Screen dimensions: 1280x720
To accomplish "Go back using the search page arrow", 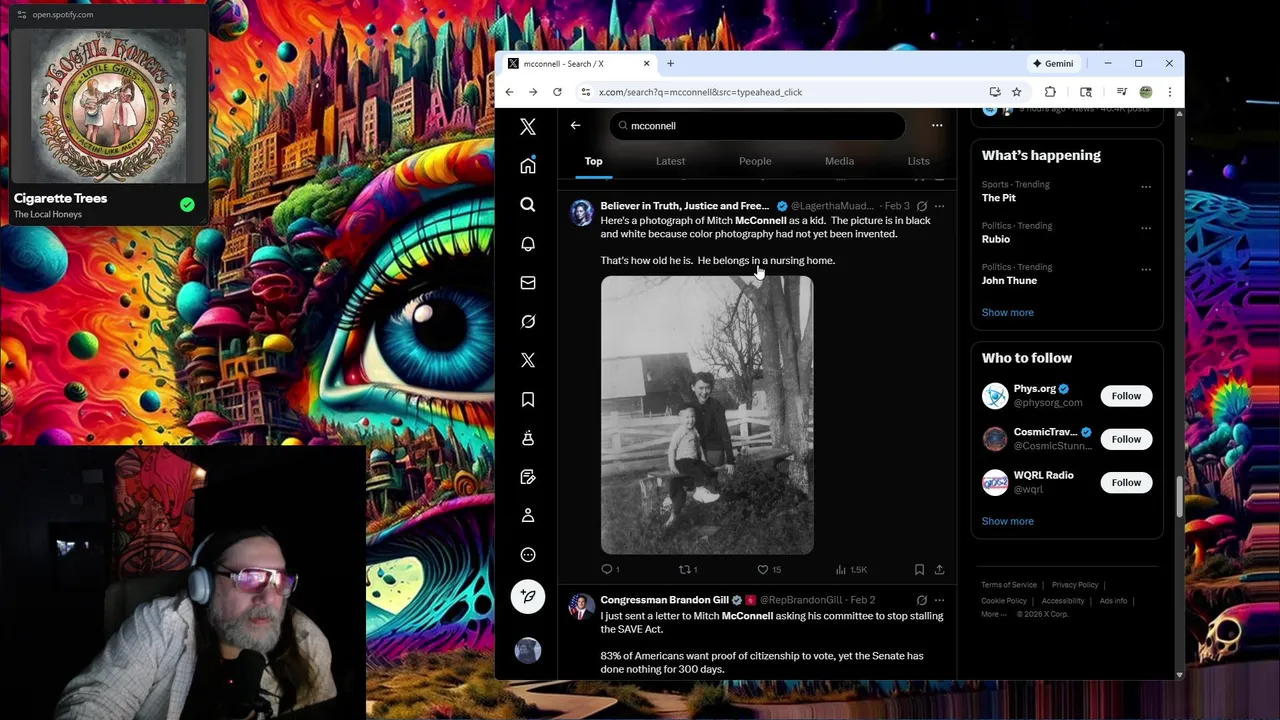I will click(575, 126).
